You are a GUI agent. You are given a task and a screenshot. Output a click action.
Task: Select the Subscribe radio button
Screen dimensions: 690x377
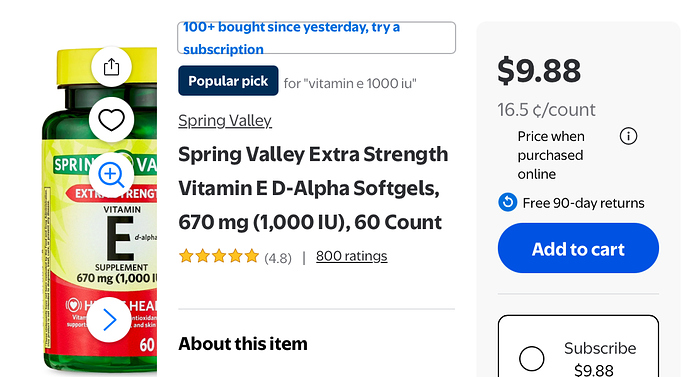click(532, 359)
